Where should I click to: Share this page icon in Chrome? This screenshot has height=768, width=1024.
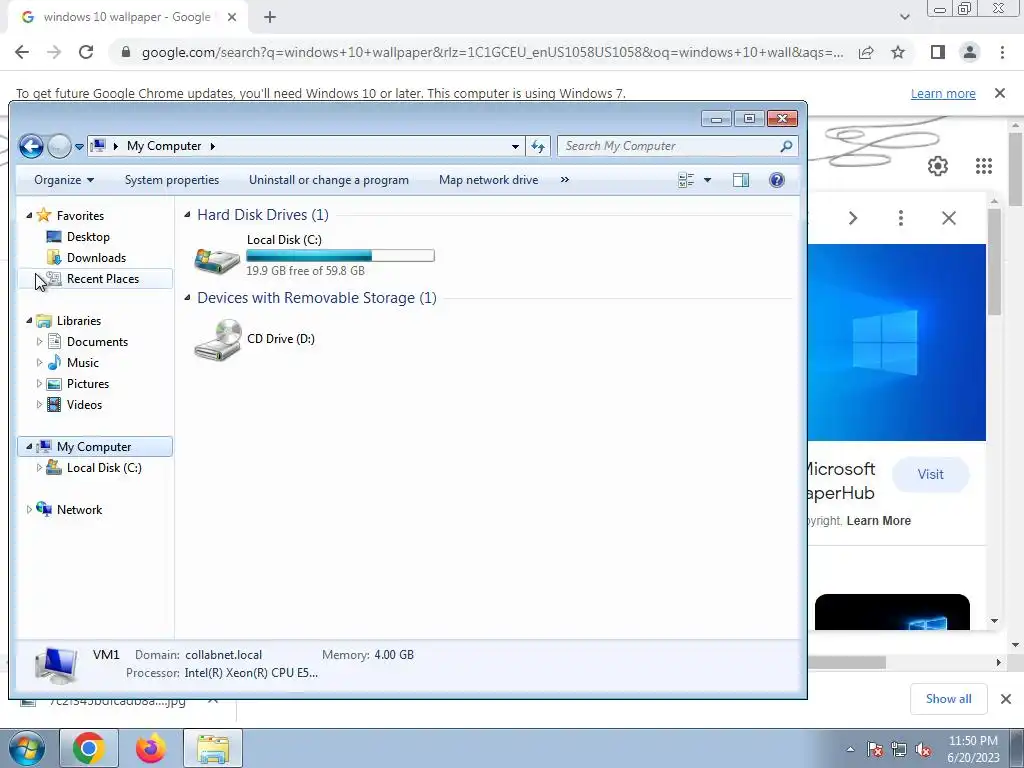point(866,52)
